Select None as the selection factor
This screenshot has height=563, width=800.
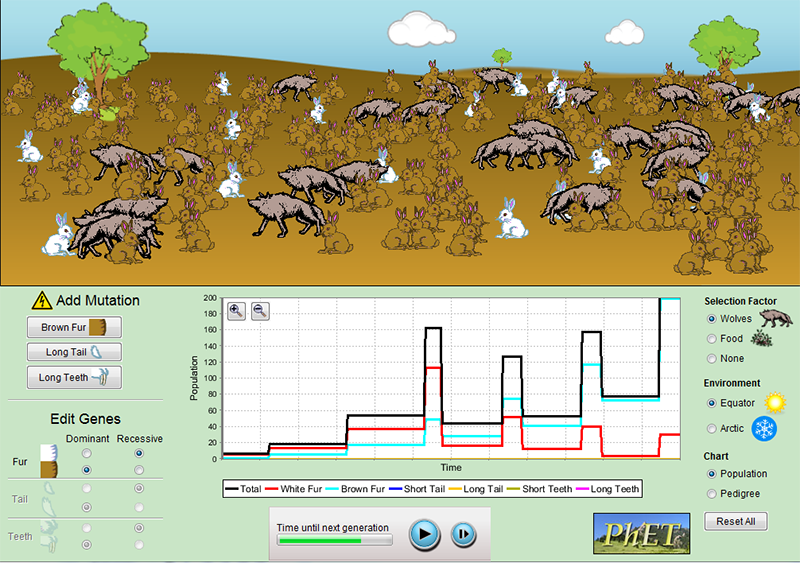pos(711,358)
